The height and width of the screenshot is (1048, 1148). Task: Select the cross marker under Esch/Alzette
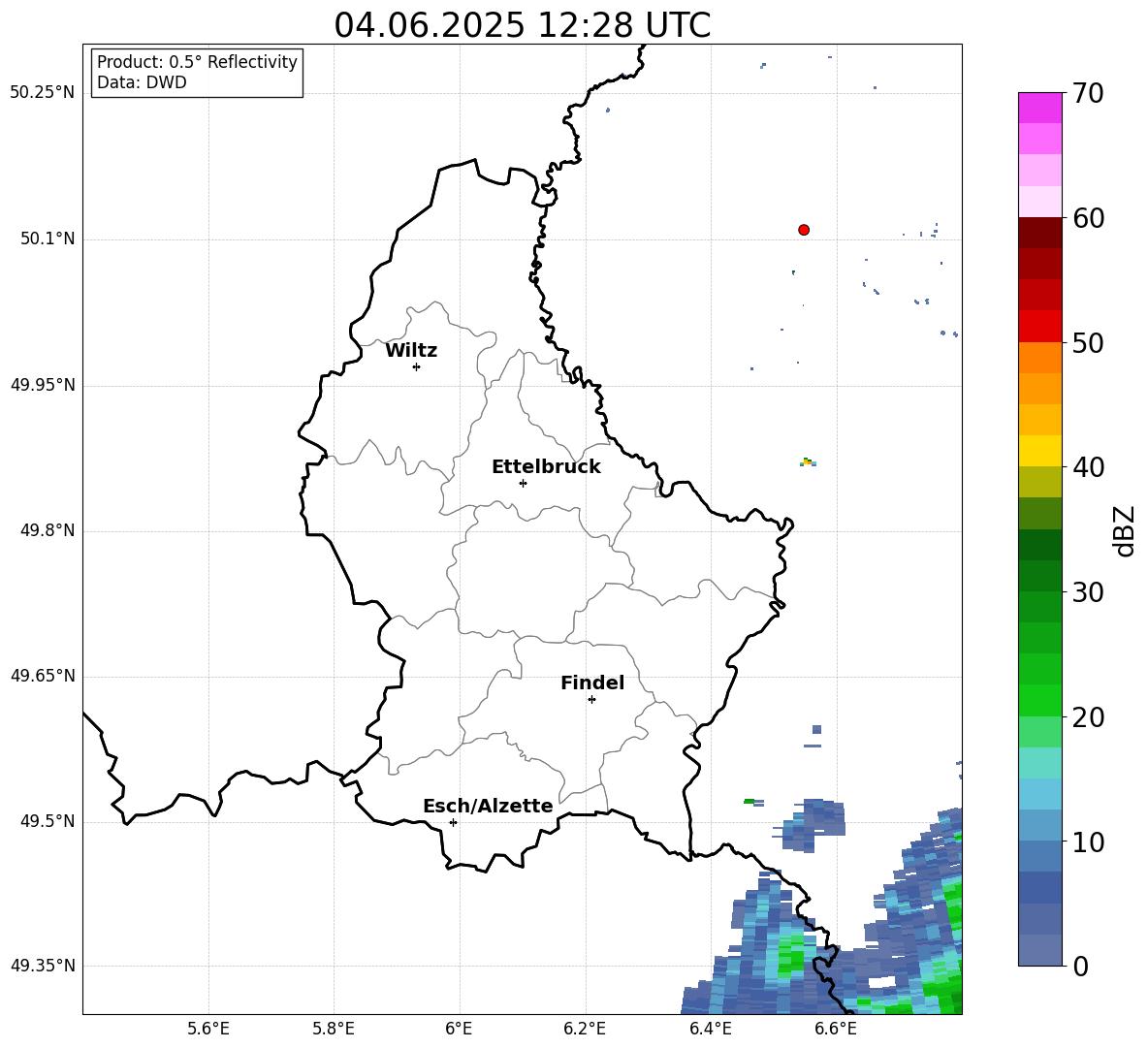tap(453, 822)
